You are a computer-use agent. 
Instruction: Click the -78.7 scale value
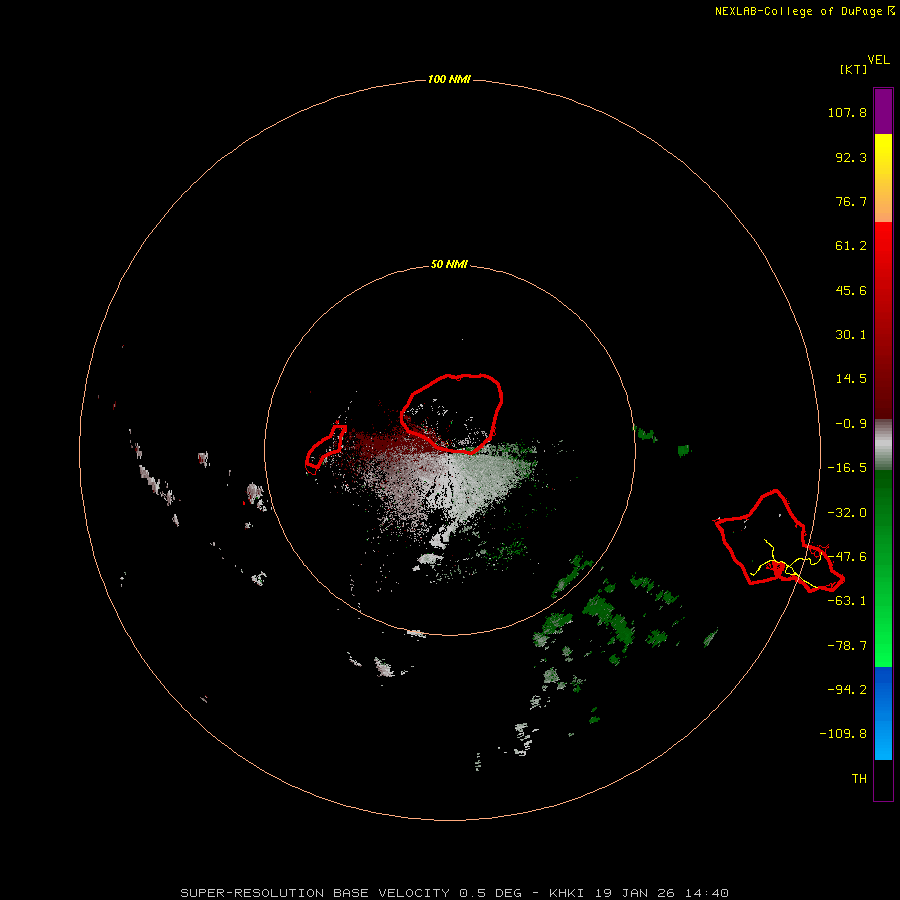pyautogui.click(x=847, y=646)
